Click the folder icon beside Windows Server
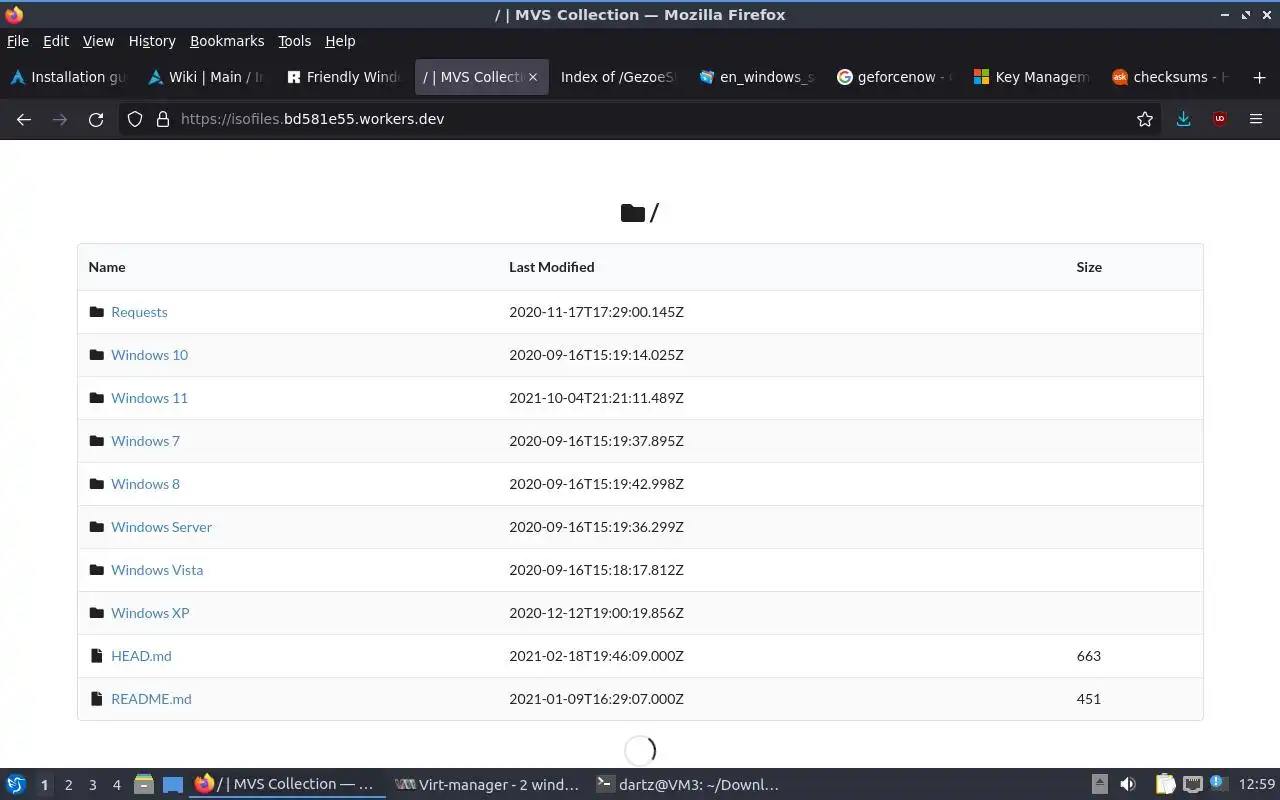1280x800 pixels. tap(97, 527)
